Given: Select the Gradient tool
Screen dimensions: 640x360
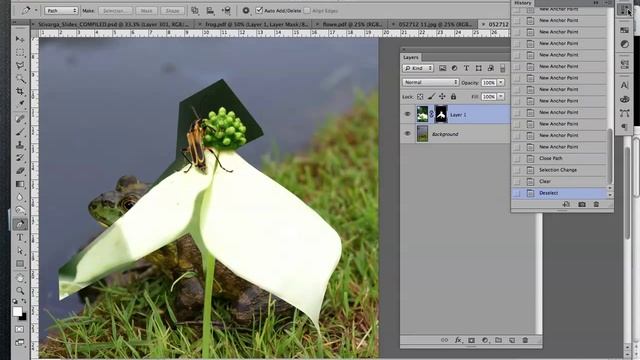Looking at the screenshot, I should point(20,184).
